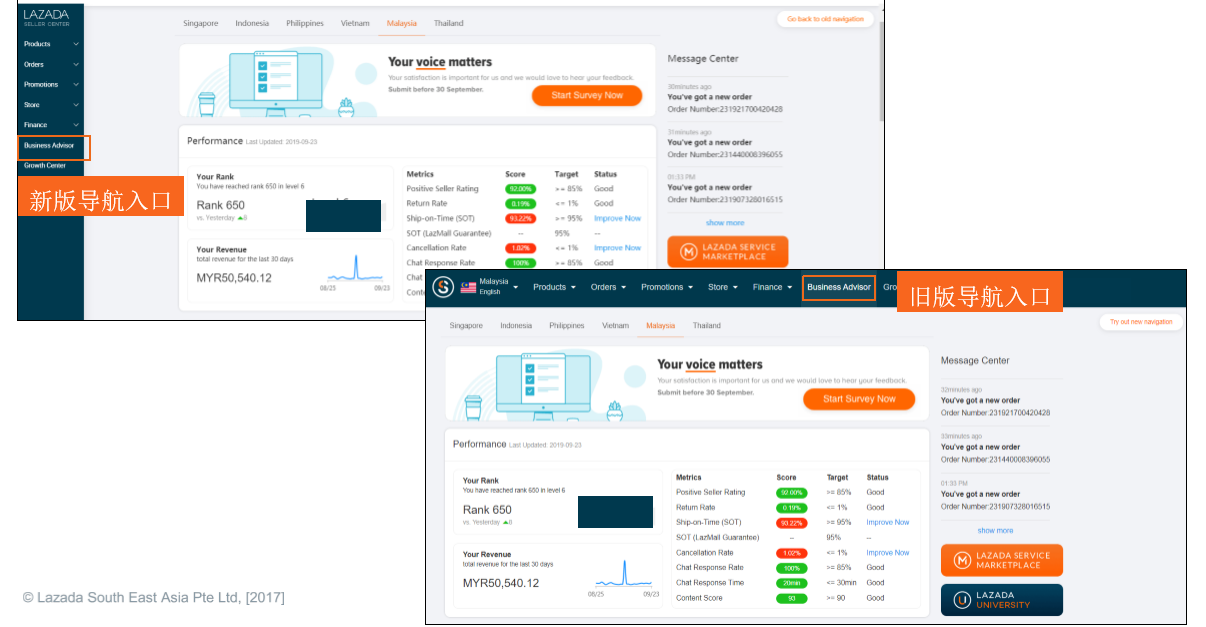This screenshot has width=1206, height=627.
Task: Click the MYR50,540.12 revenue value in the new-navigation window
Action: (x=234, y=278)
